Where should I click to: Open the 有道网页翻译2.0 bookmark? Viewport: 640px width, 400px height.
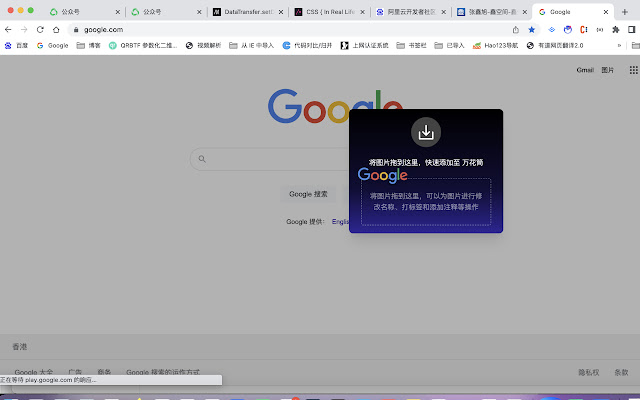(x=555, y=45)
